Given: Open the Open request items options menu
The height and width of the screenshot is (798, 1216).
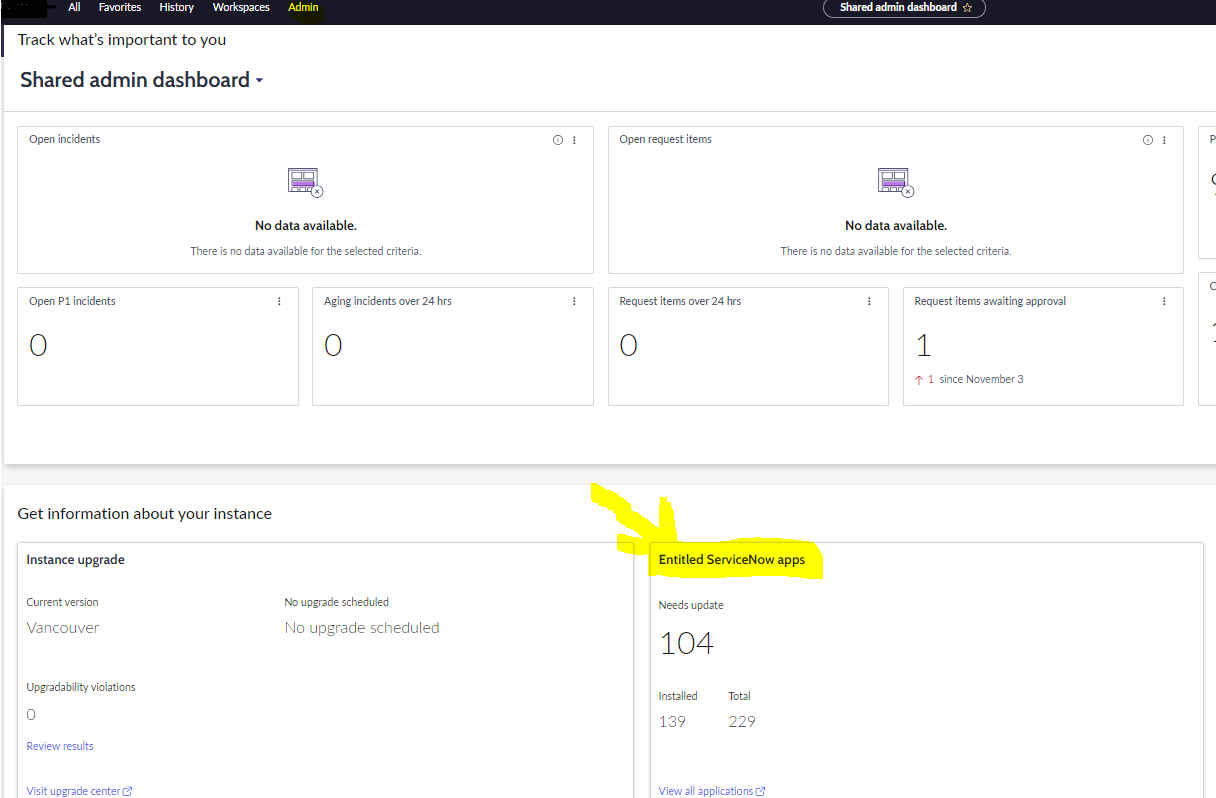Looking at the screenshot, I should click(x=1164, y=140).
